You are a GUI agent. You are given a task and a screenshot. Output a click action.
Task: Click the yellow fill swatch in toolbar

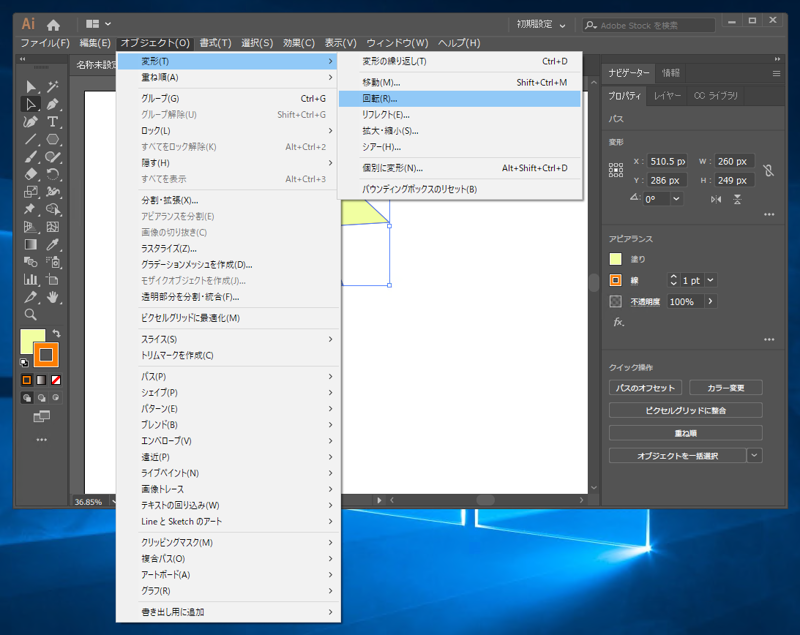click(x=29, y=339)
